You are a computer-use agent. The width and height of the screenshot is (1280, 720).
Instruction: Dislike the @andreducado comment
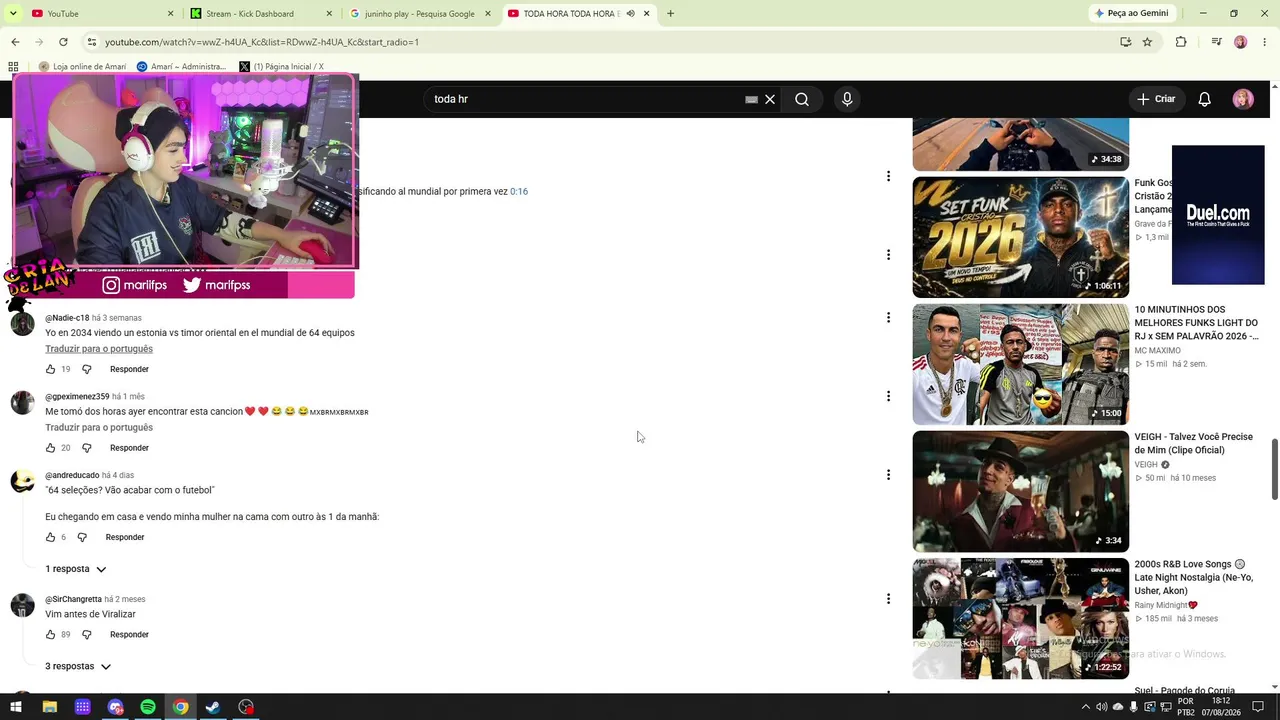pyautogui.click(x=82, y=537)
